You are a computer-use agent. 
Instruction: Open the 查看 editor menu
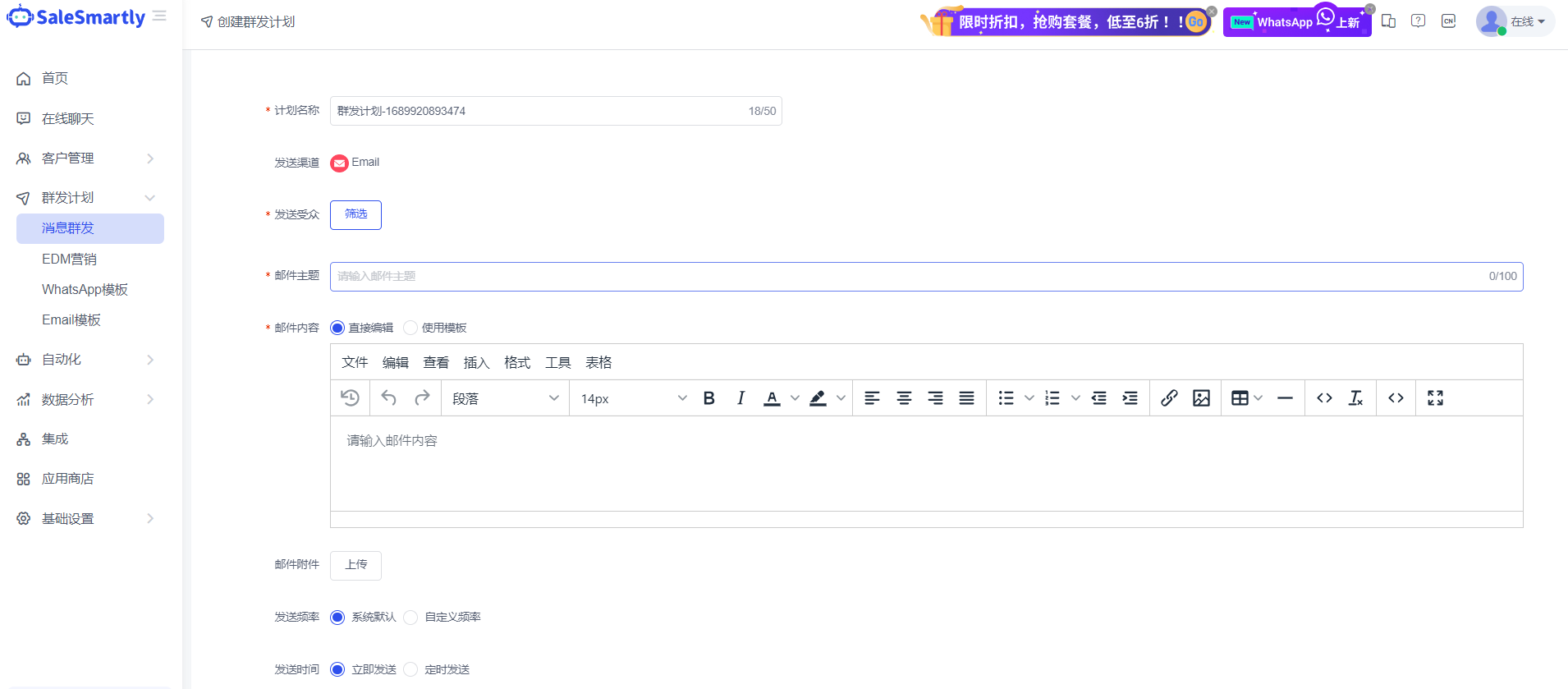pos(436,362)
